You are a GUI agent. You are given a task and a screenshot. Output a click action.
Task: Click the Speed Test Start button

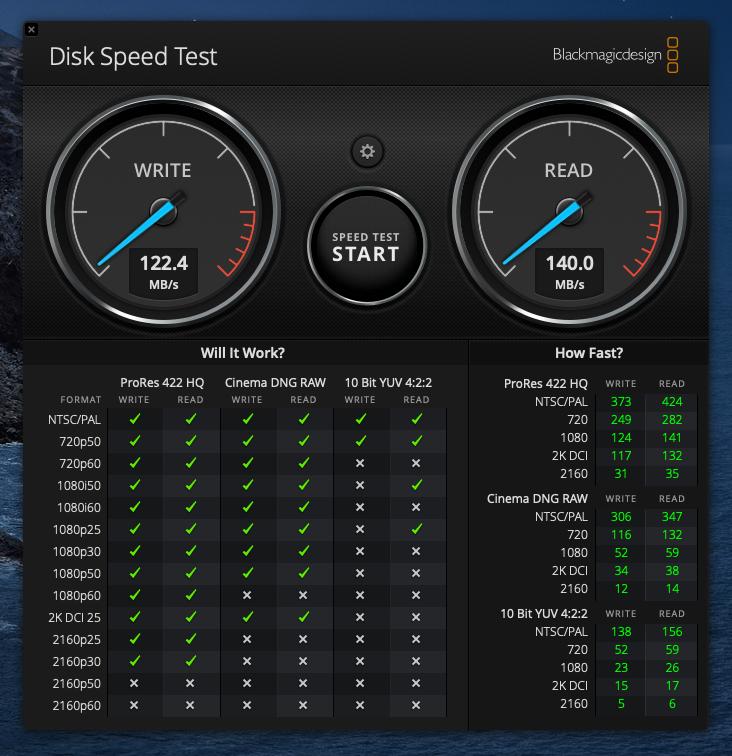click(367, 246)
